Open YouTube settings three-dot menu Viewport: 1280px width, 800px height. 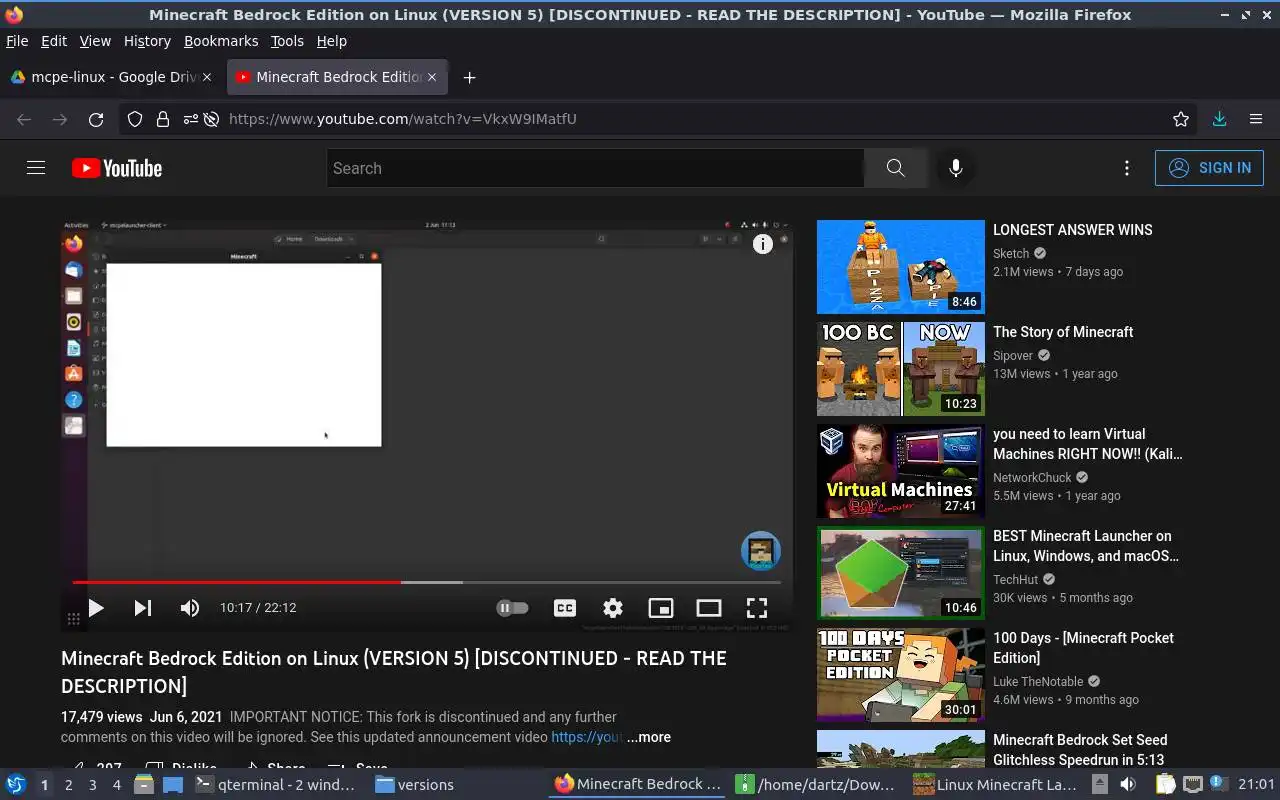(x=1127, y=168)
